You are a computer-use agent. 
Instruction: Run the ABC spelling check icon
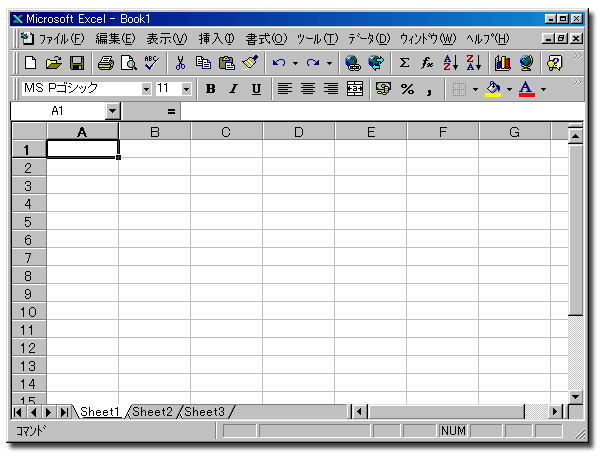pyautogui.click(x=152, y=63)
